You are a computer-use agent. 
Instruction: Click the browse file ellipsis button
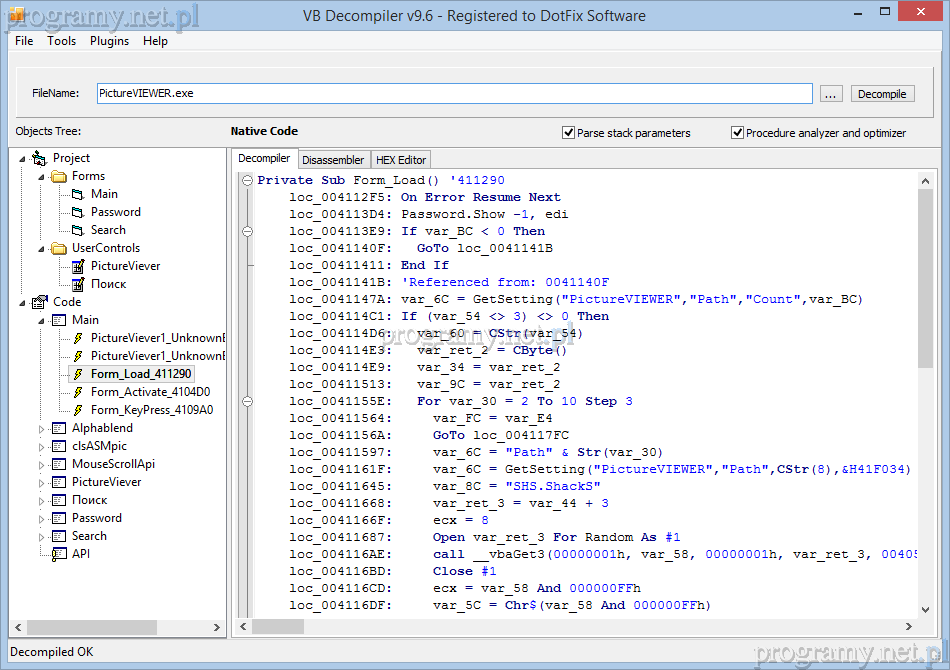point(831,93)
